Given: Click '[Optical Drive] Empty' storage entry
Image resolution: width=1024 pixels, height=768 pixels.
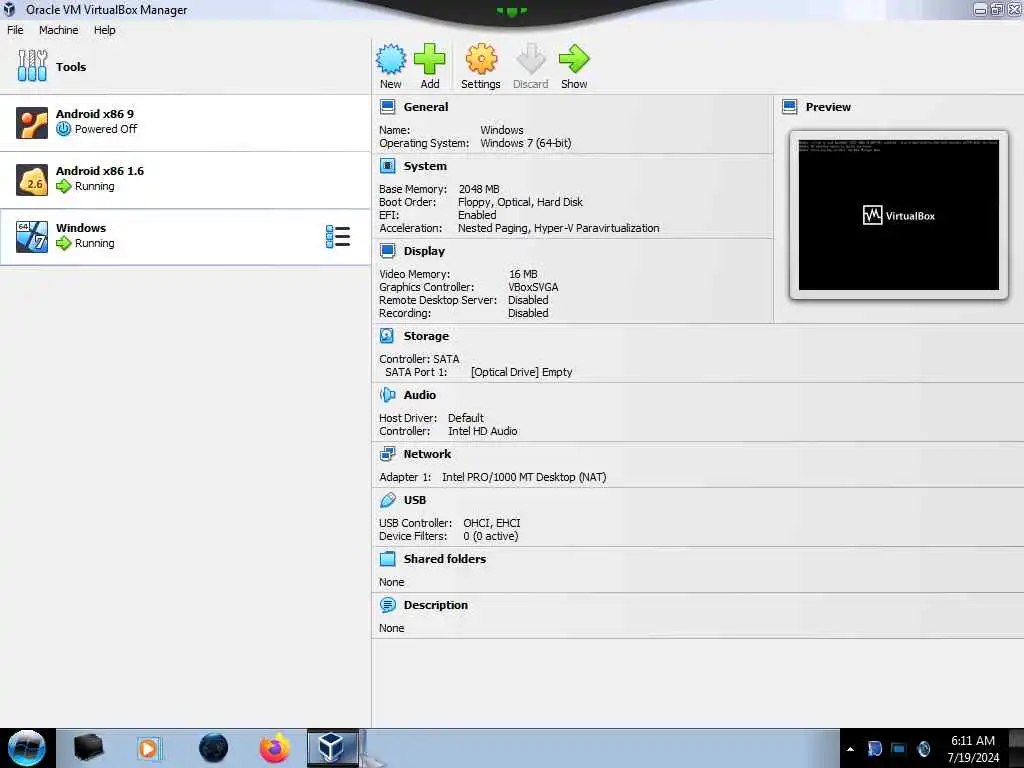Looking at the screenshot, I should click(521, 372).
